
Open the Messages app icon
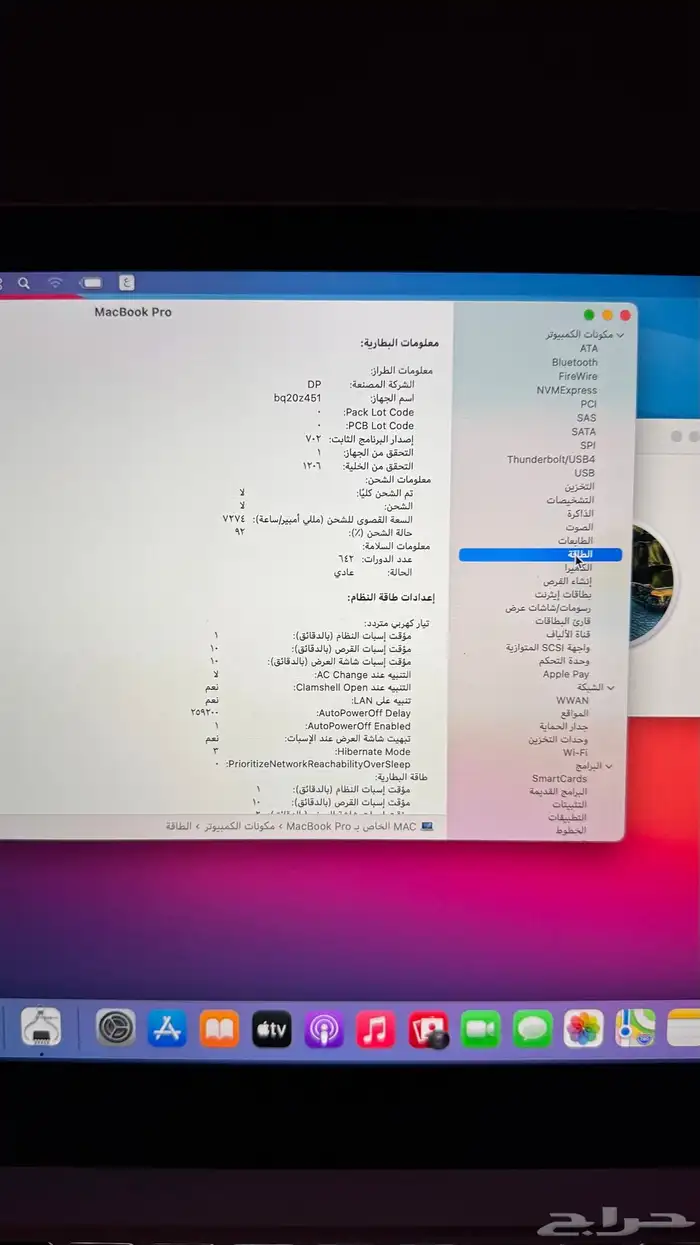coord(532,1029)
